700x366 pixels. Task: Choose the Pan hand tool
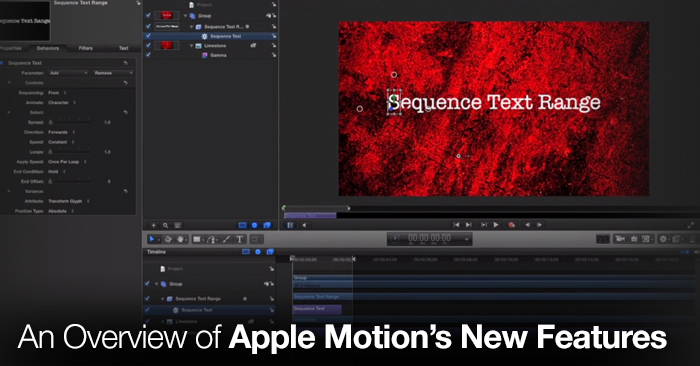coord(180,239)
